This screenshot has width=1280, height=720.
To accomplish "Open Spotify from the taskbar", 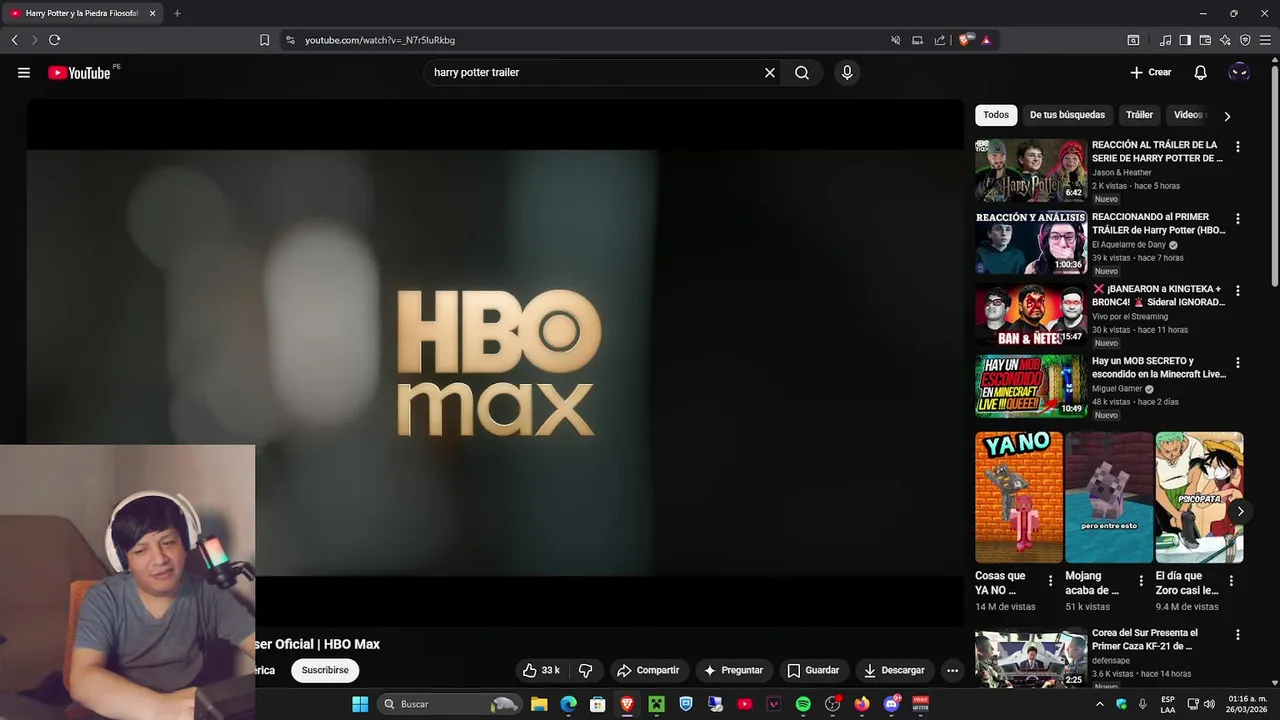I will pos(803,704).
